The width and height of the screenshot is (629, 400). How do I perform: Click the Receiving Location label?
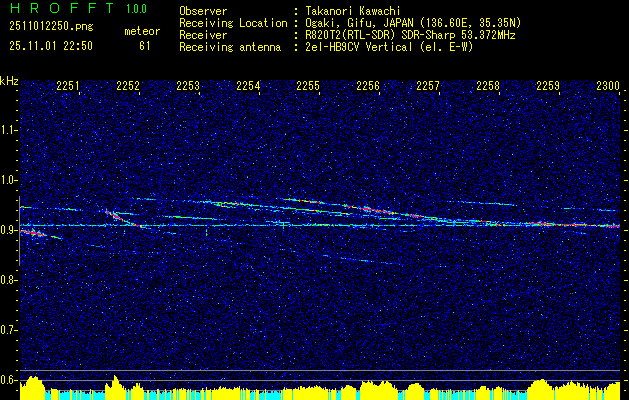click(233, 23)
